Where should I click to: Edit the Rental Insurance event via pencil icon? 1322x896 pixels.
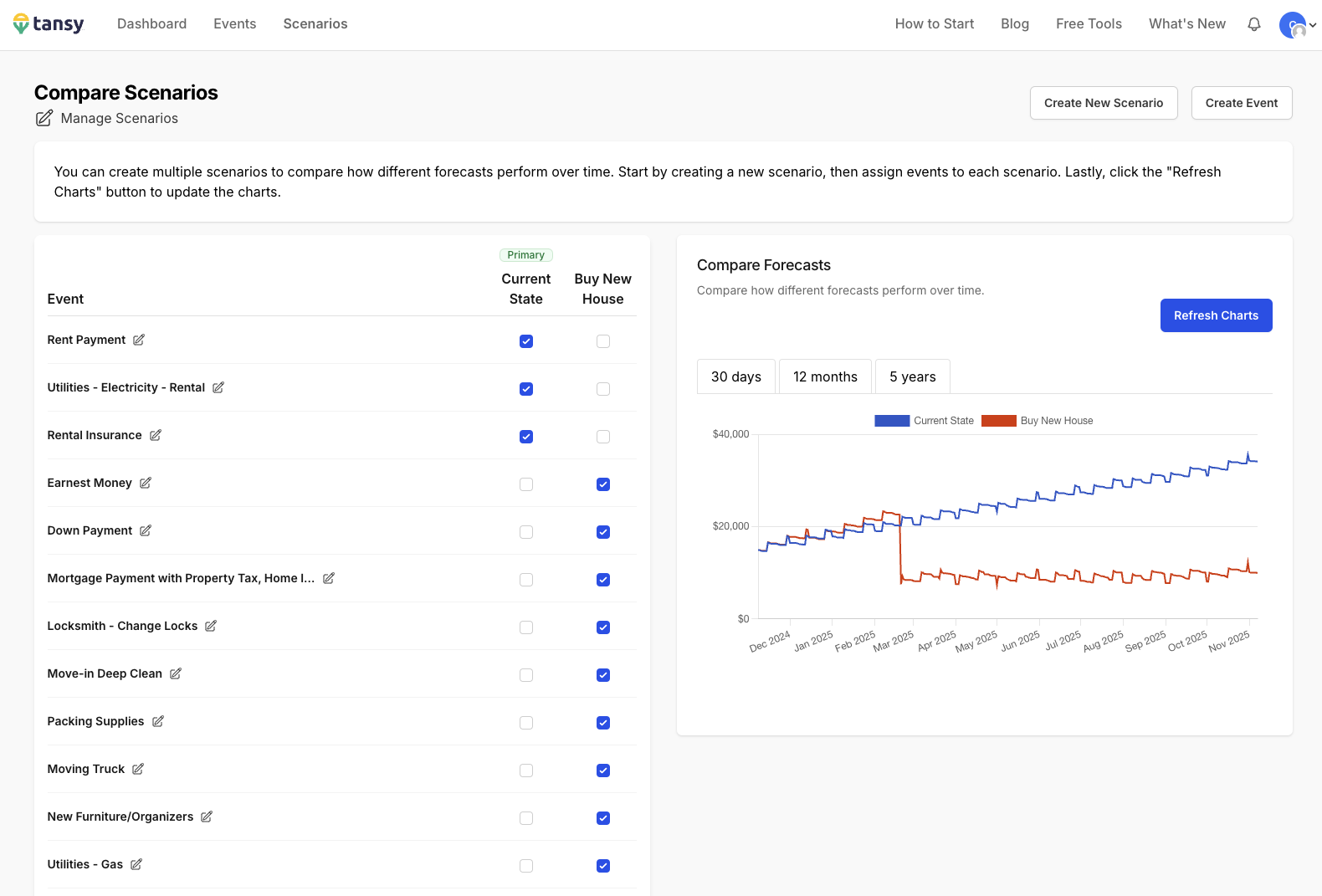[156, 435]
